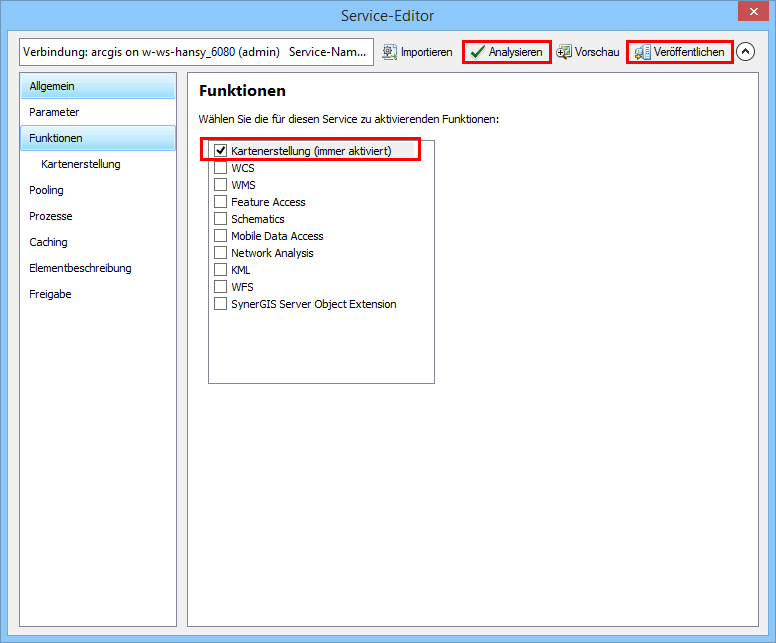Open the Allgemein settings page
776x643 pixels.
pyautogui.click(x=98, y=86)
